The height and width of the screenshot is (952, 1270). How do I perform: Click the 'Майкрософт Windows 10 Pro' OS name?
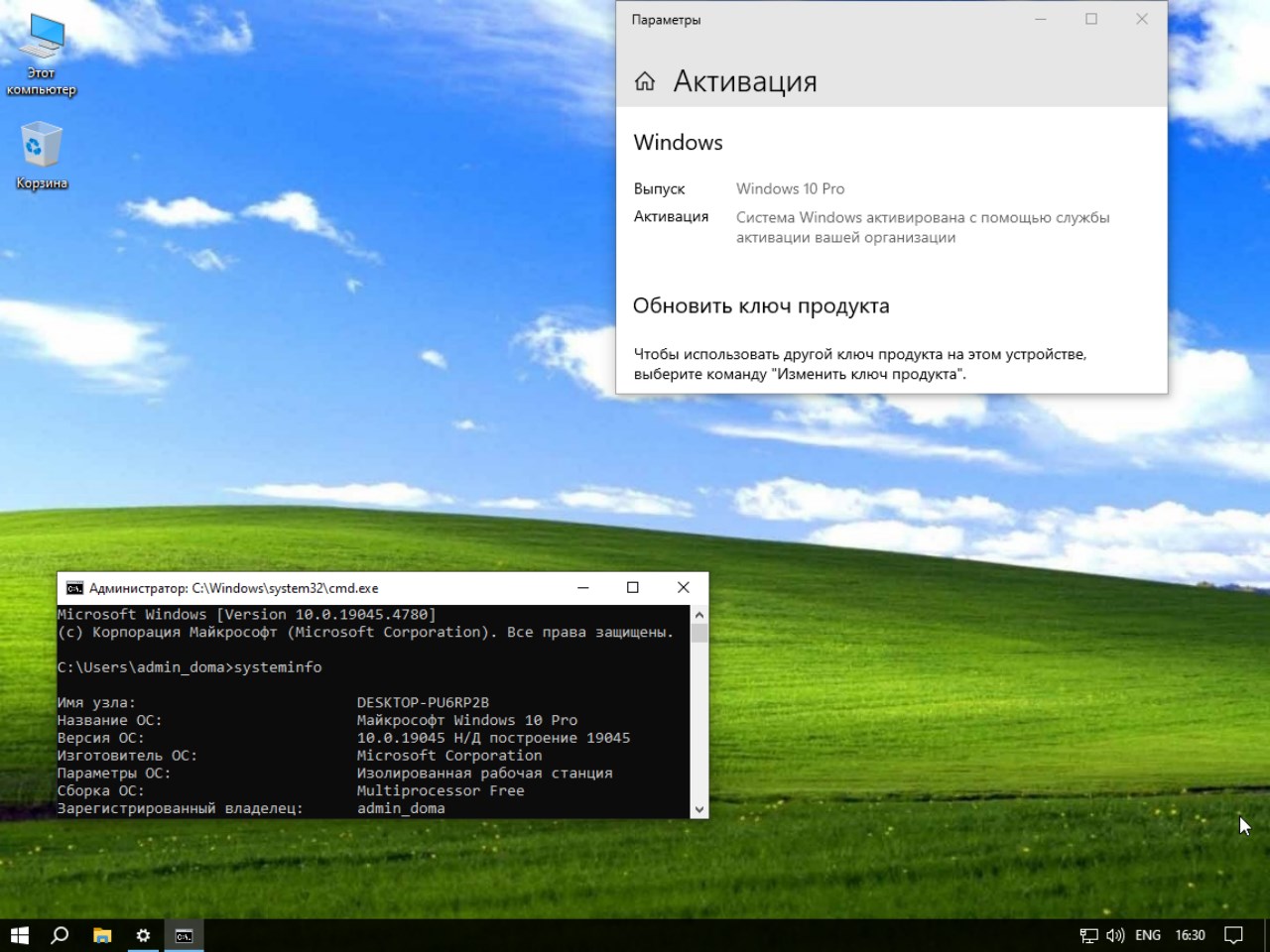coord(467,720)
